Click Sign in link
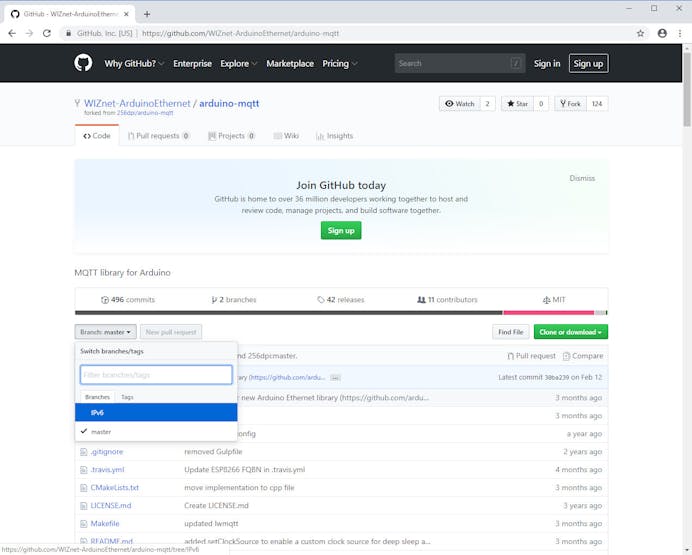The width and height of the screenshot is (692, 555). [x=547, y=64]
